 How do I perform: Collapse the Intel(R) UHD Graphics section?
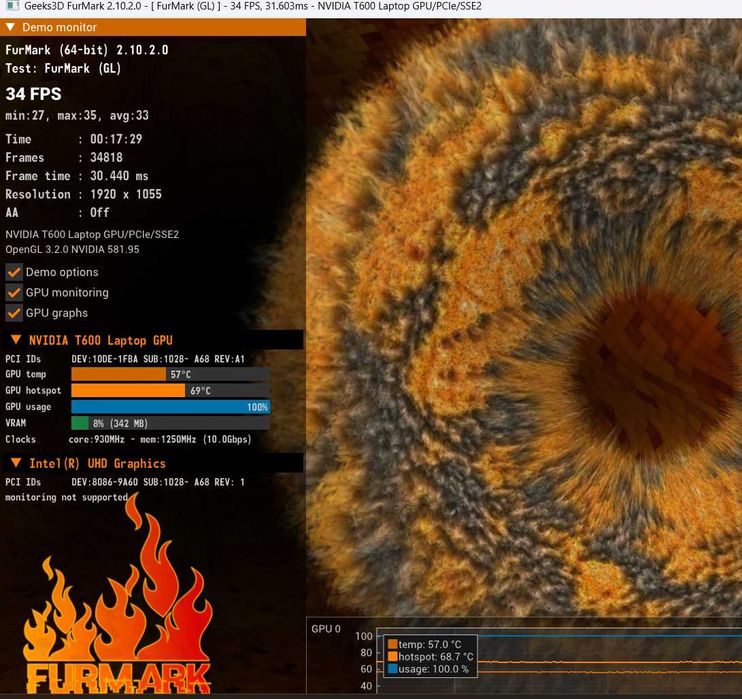[x=16, y=463]
